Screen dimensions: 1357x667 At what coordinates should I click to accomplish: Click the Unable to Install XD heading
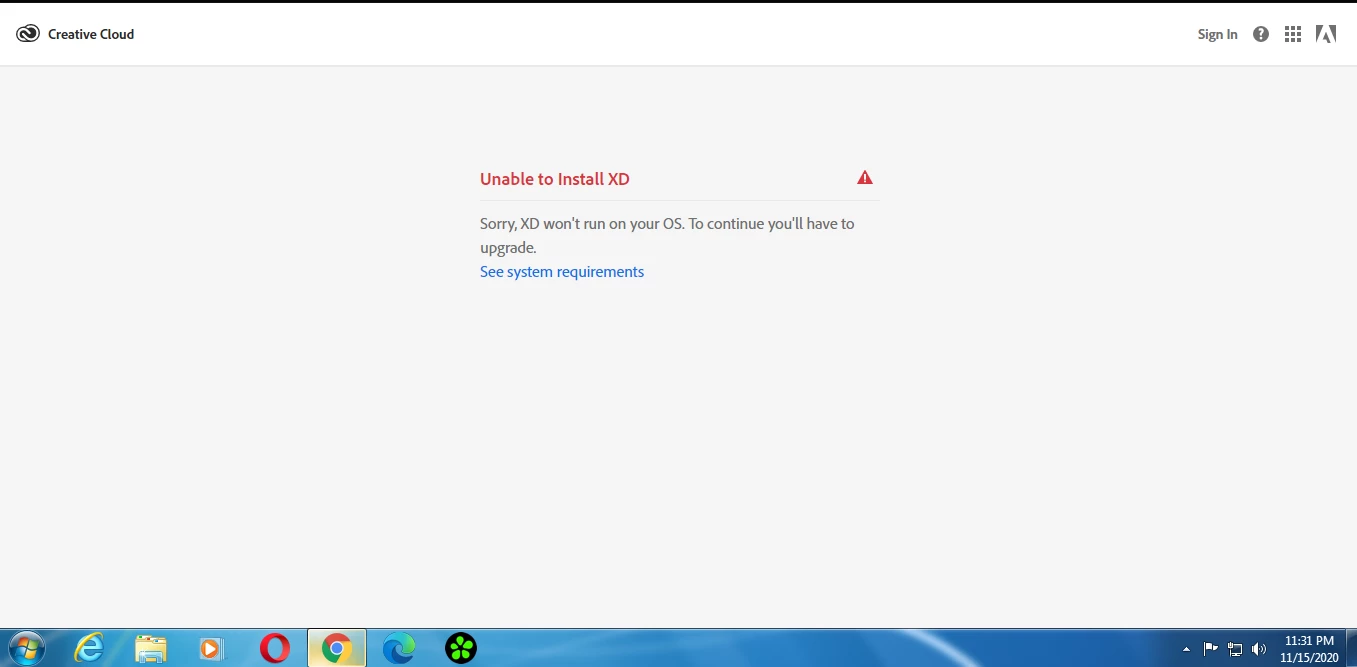tap(555, 179)
